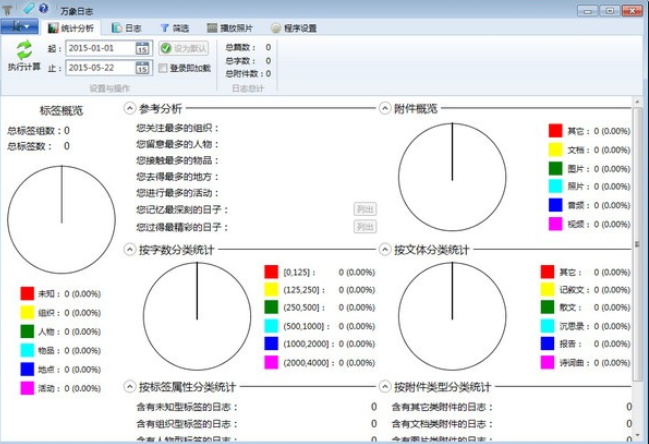The image size is (649, 444).
Task: Click the green 人物 tag swatch
Action: [x=27, y=331]
